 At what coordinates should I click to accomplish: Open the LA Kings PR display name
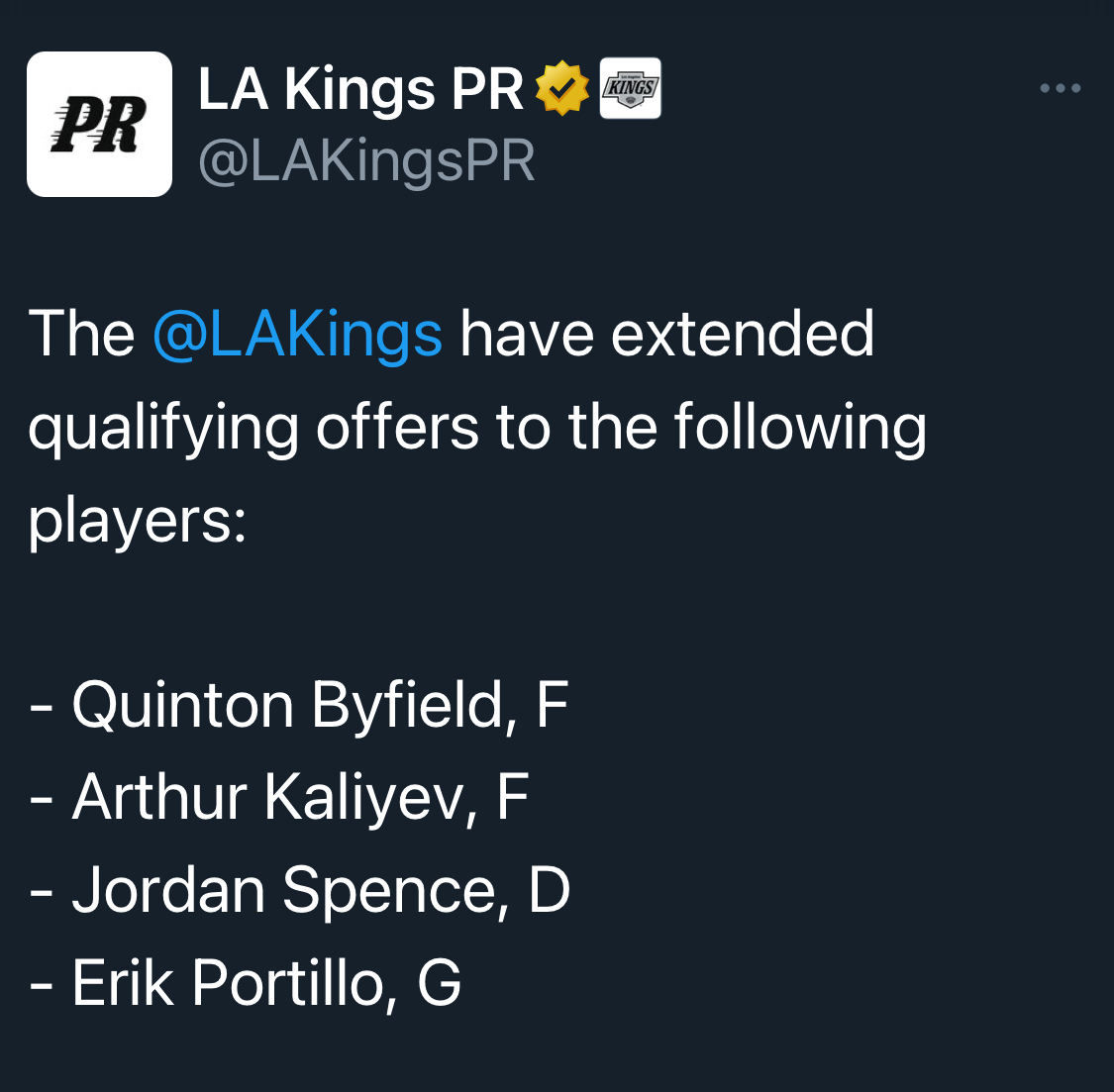point(360,89)
